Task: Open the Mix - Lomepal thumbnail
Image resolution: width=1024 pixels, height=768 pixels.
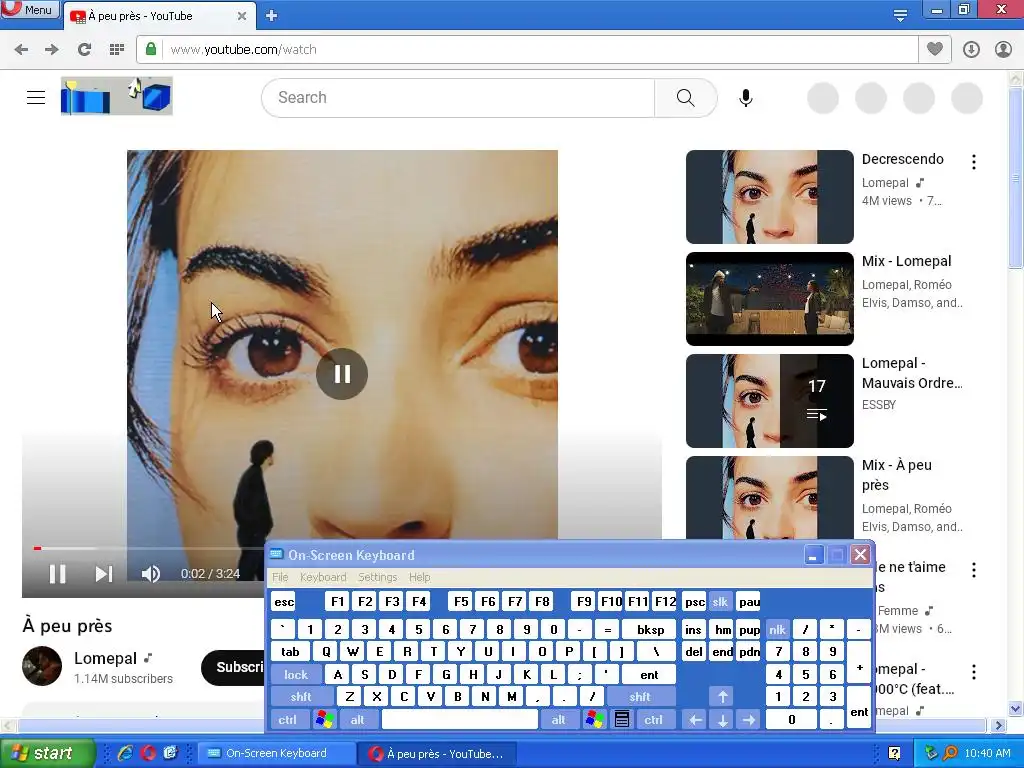Action: [x=770, y=299]
